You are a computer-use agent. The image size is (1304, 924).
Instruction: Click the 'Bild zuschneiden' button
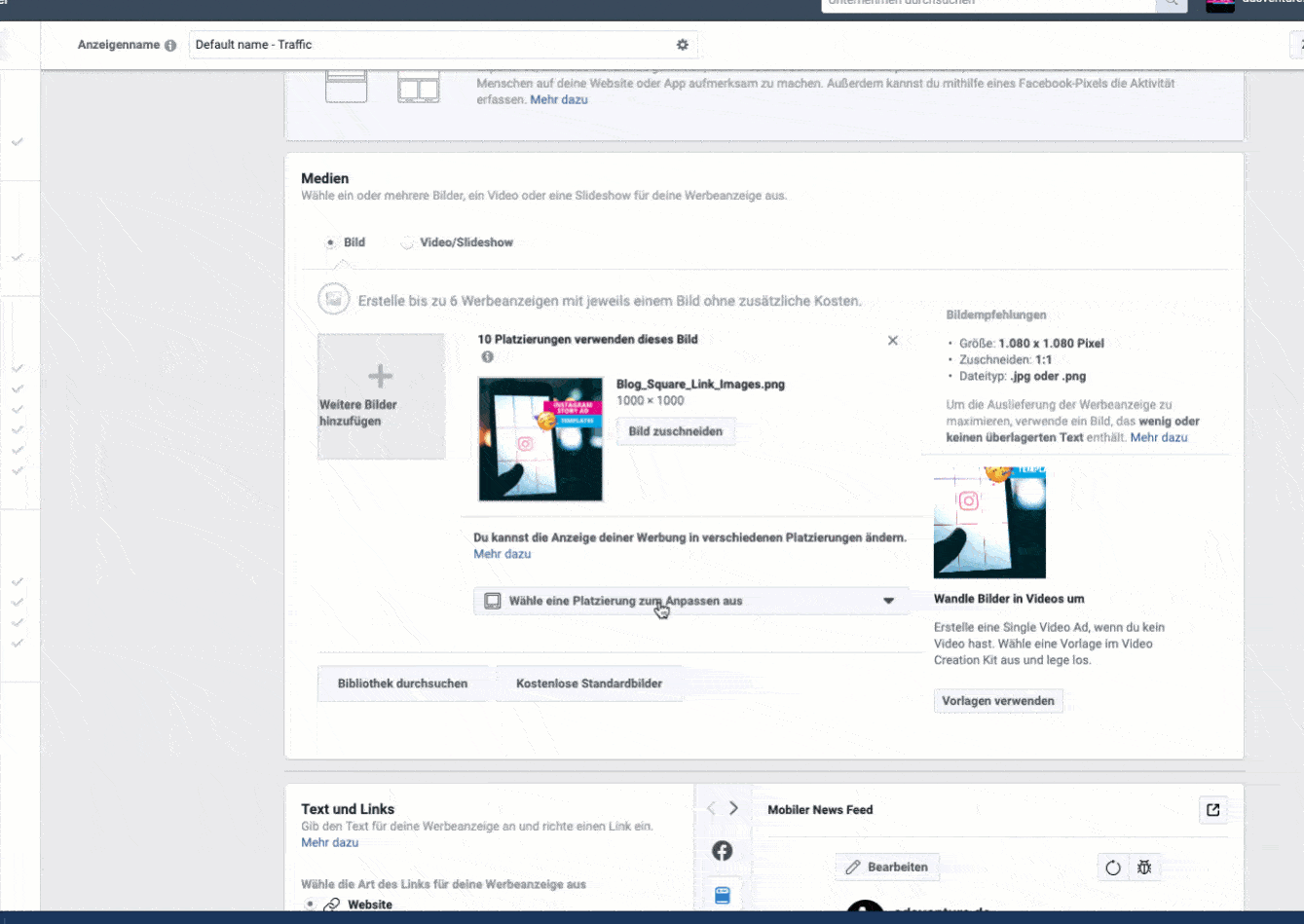[x=676, y=431]
